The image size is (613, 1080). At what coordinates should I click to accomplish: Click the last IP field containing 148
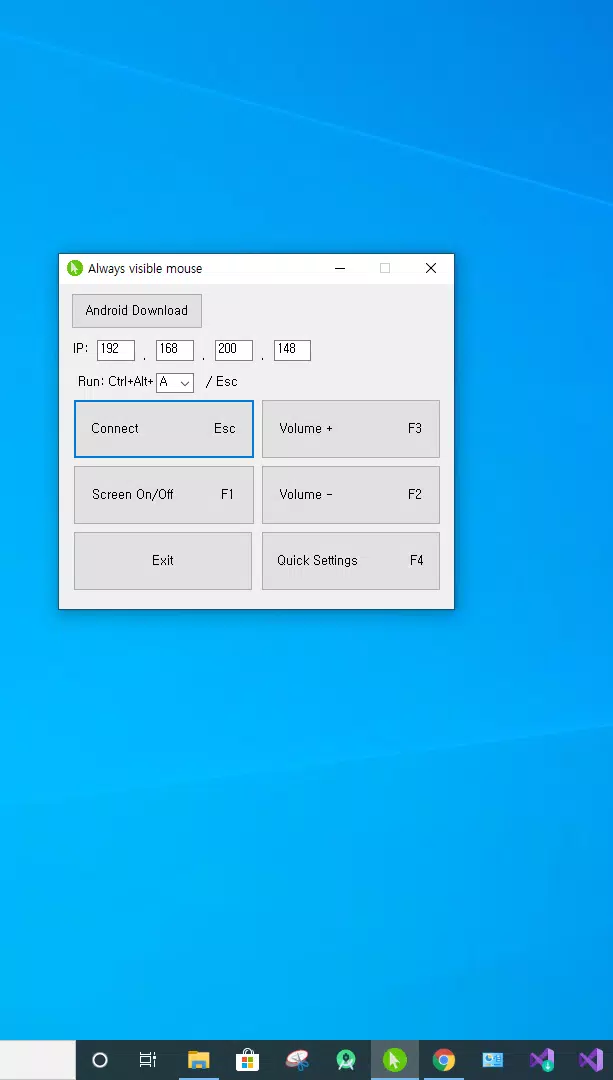tap(292, 350)
